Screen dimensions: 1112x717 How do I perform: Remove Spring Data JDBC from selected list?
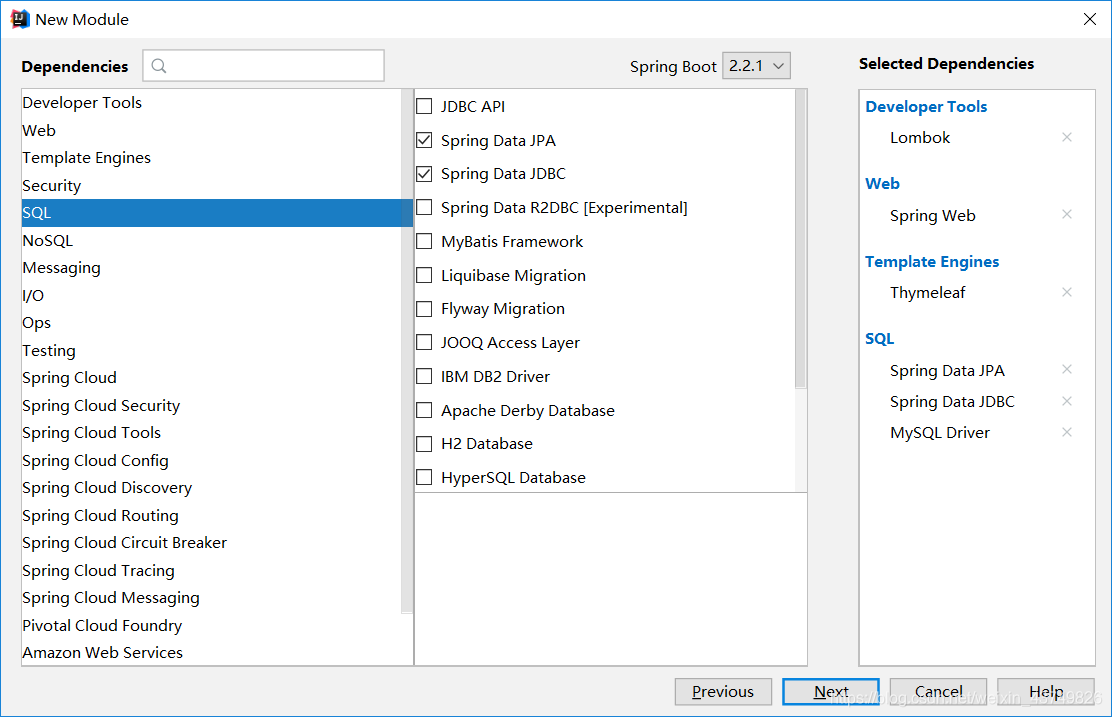click(1067, 401)
